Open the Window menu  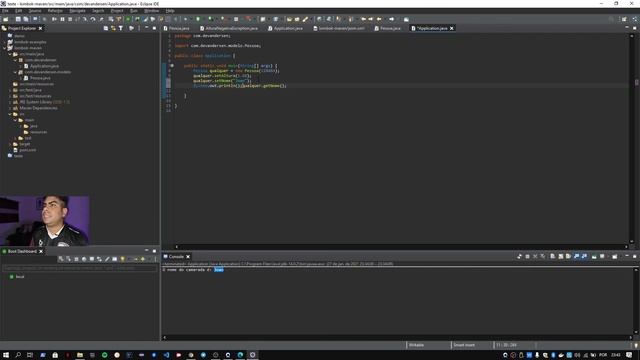151,11
